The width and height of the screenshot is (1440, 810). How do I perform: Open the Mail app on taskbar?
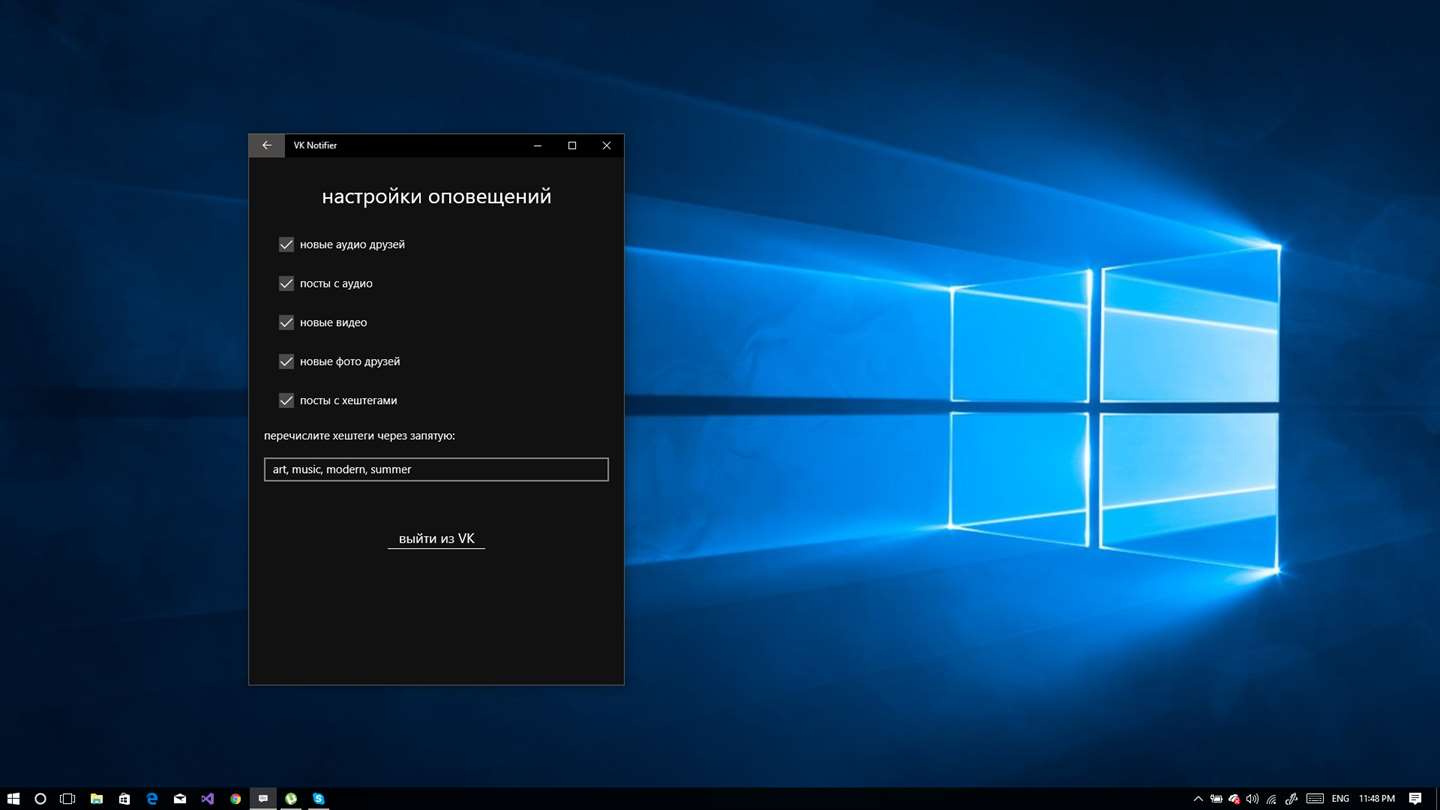pos(180,799)
